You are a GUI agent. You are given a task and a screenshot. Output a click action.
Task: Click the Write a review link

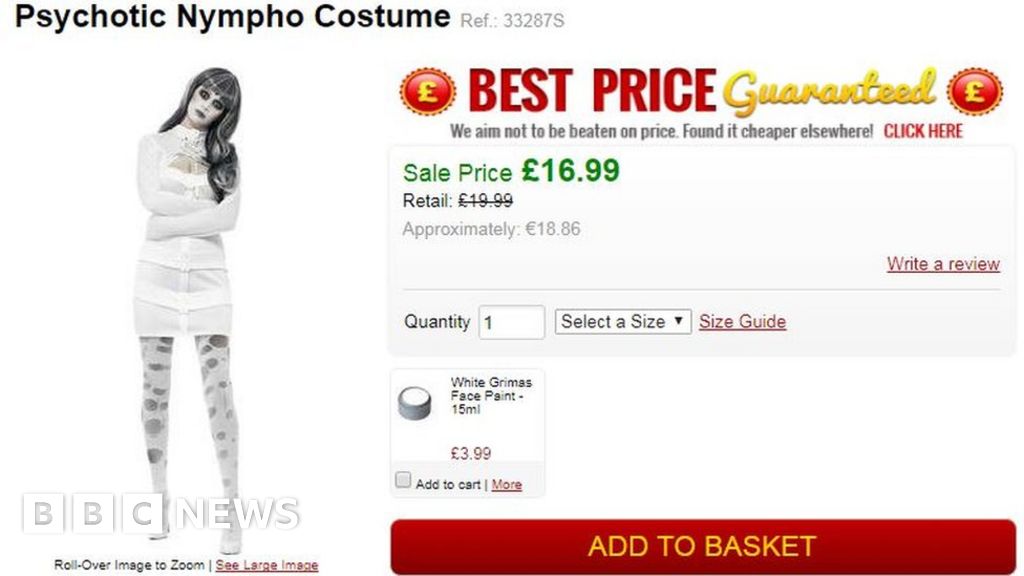pos(942,264)
